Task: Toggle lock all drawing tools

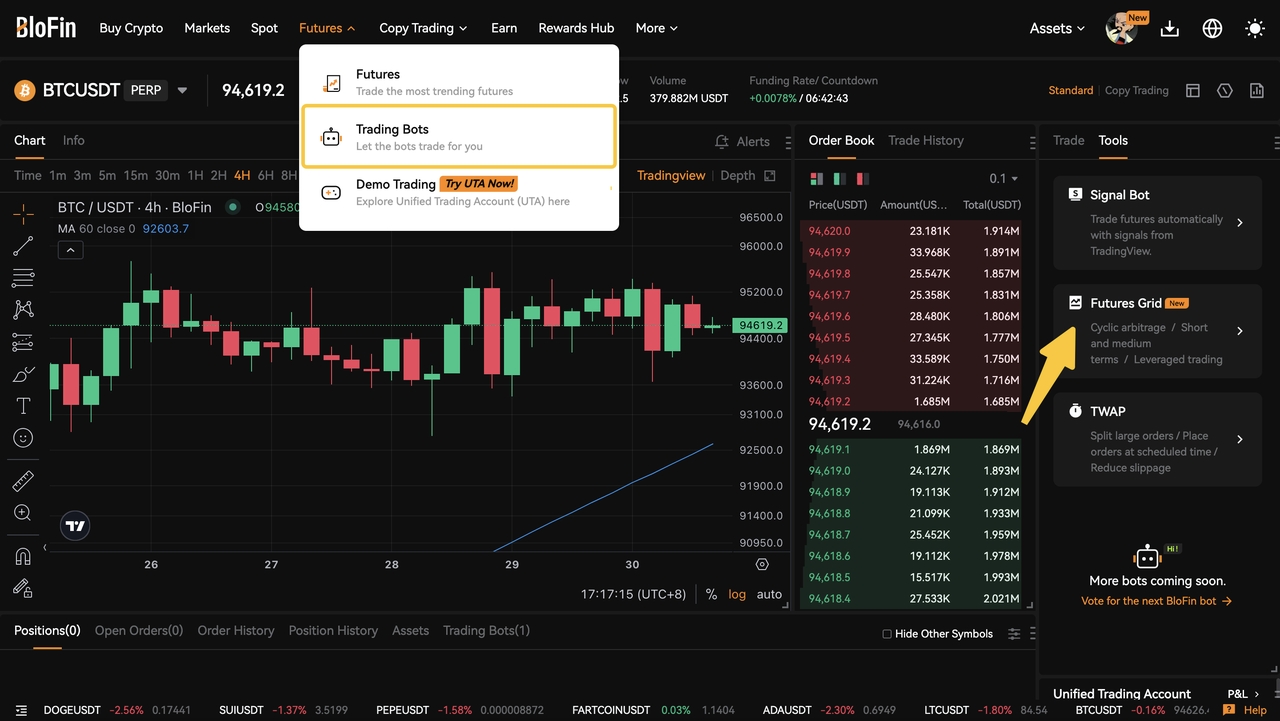Action: 23,588
